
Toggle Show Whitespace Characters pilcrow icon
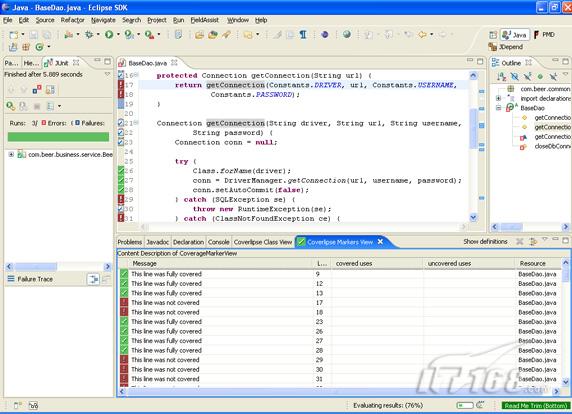tap(303, 35)
